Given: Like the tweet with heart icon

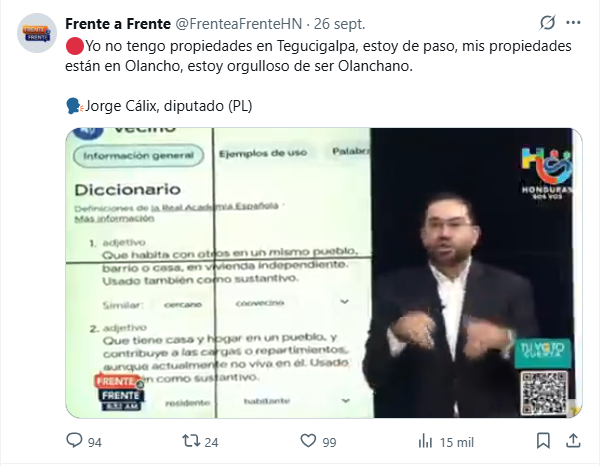Looking at the screenshot, I should pos(308,441).
